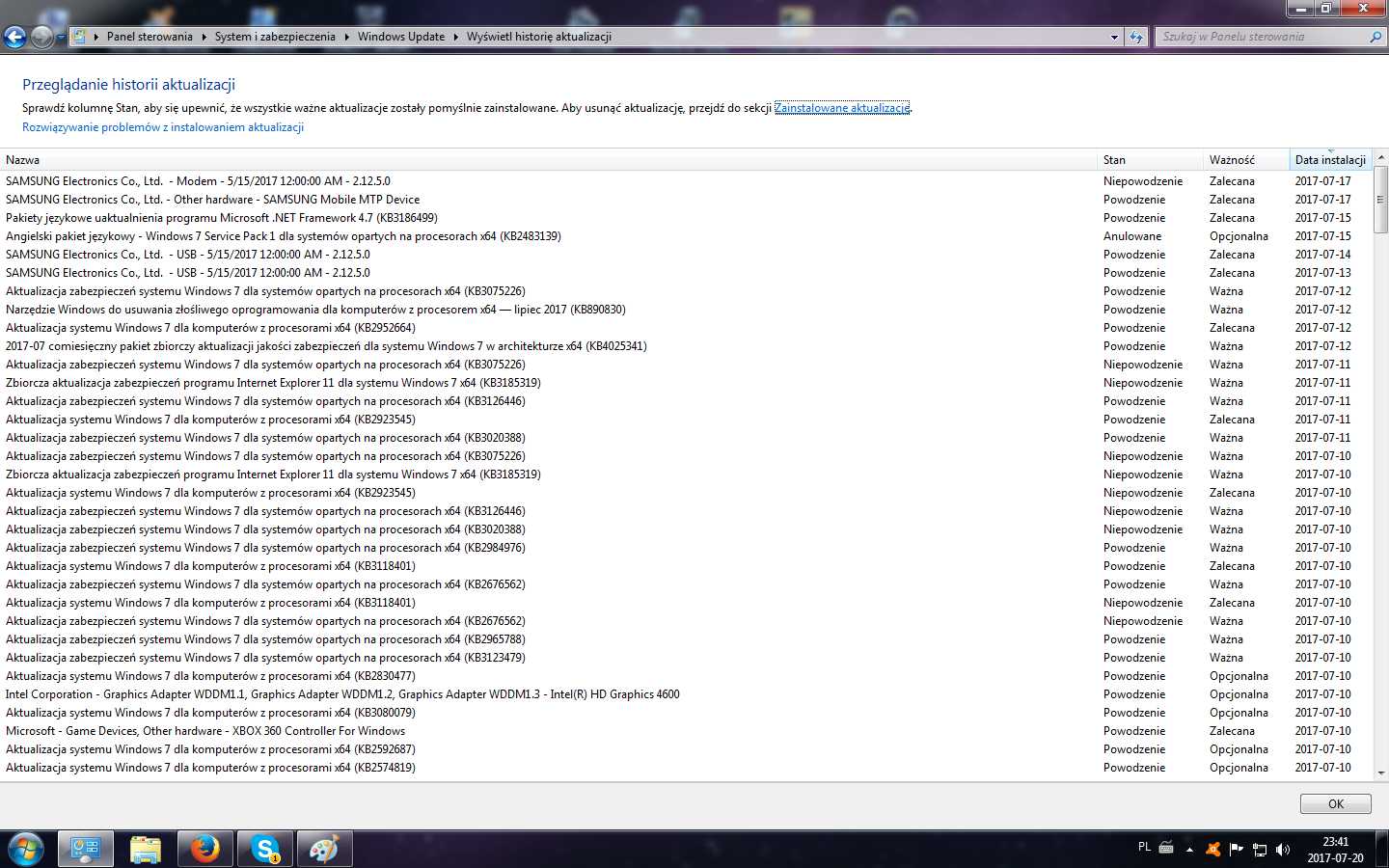Screen dimensions: 1389x868
Task: Select the 2017-07 monthly rollup KB4025341 row
Action: pos(686,346)
